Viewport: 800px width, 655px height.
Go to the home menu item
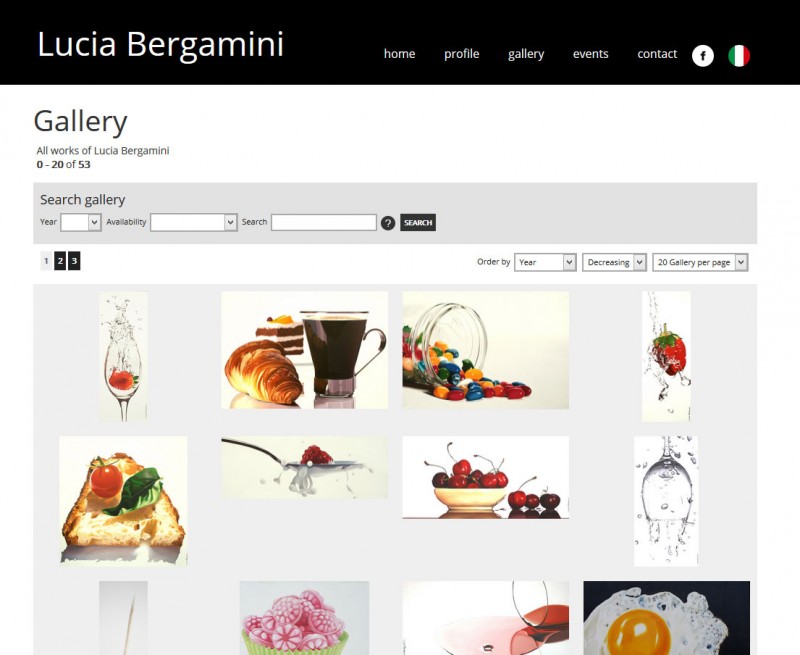399,54
